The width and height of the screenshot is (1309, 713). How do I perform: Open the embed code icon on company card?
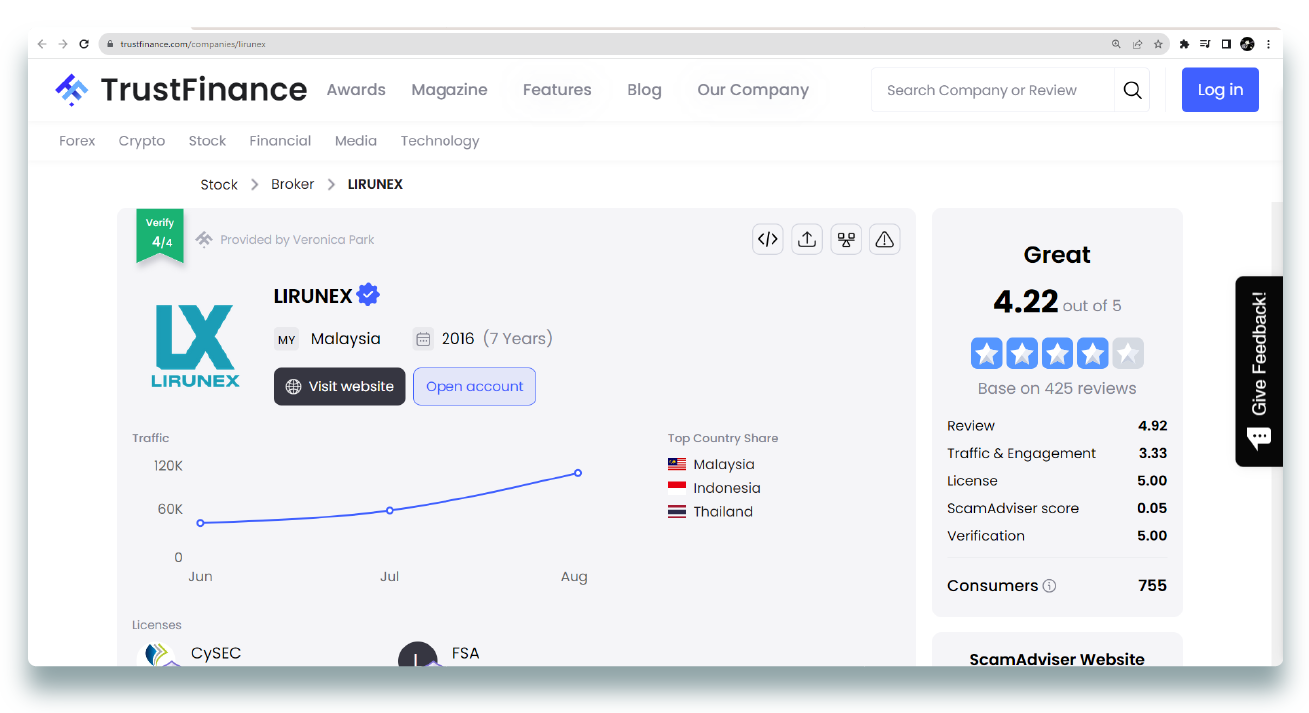tap(768, 239)
